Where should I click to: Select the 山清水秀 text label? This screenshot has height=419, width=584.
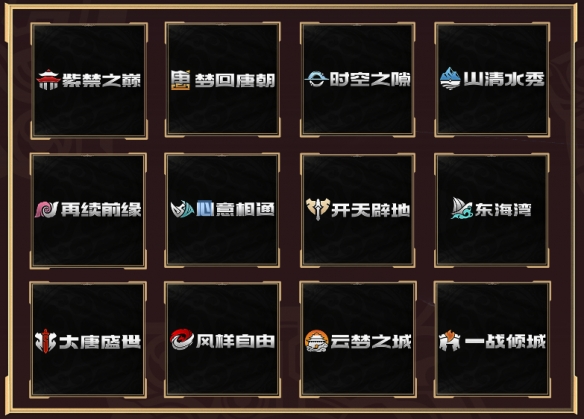click(x=504, y=79)
